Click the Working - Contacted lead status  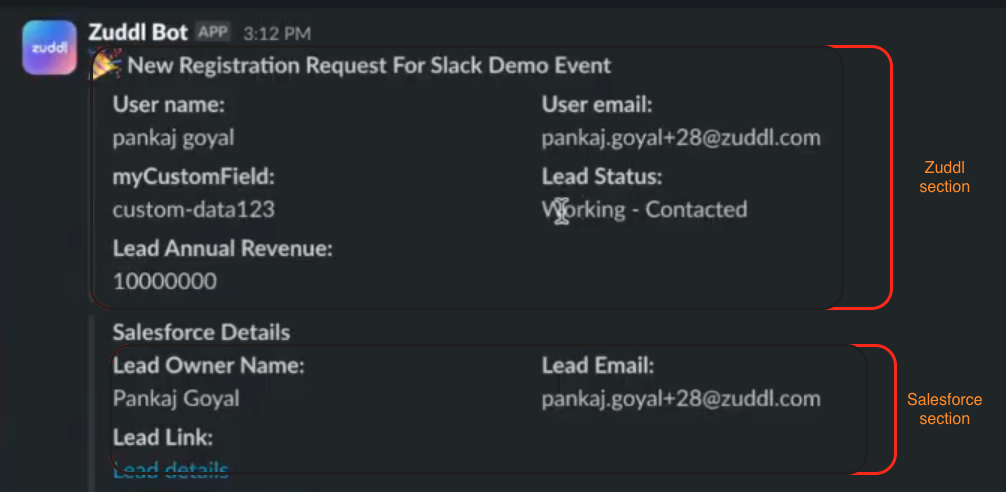pos(645,210)
